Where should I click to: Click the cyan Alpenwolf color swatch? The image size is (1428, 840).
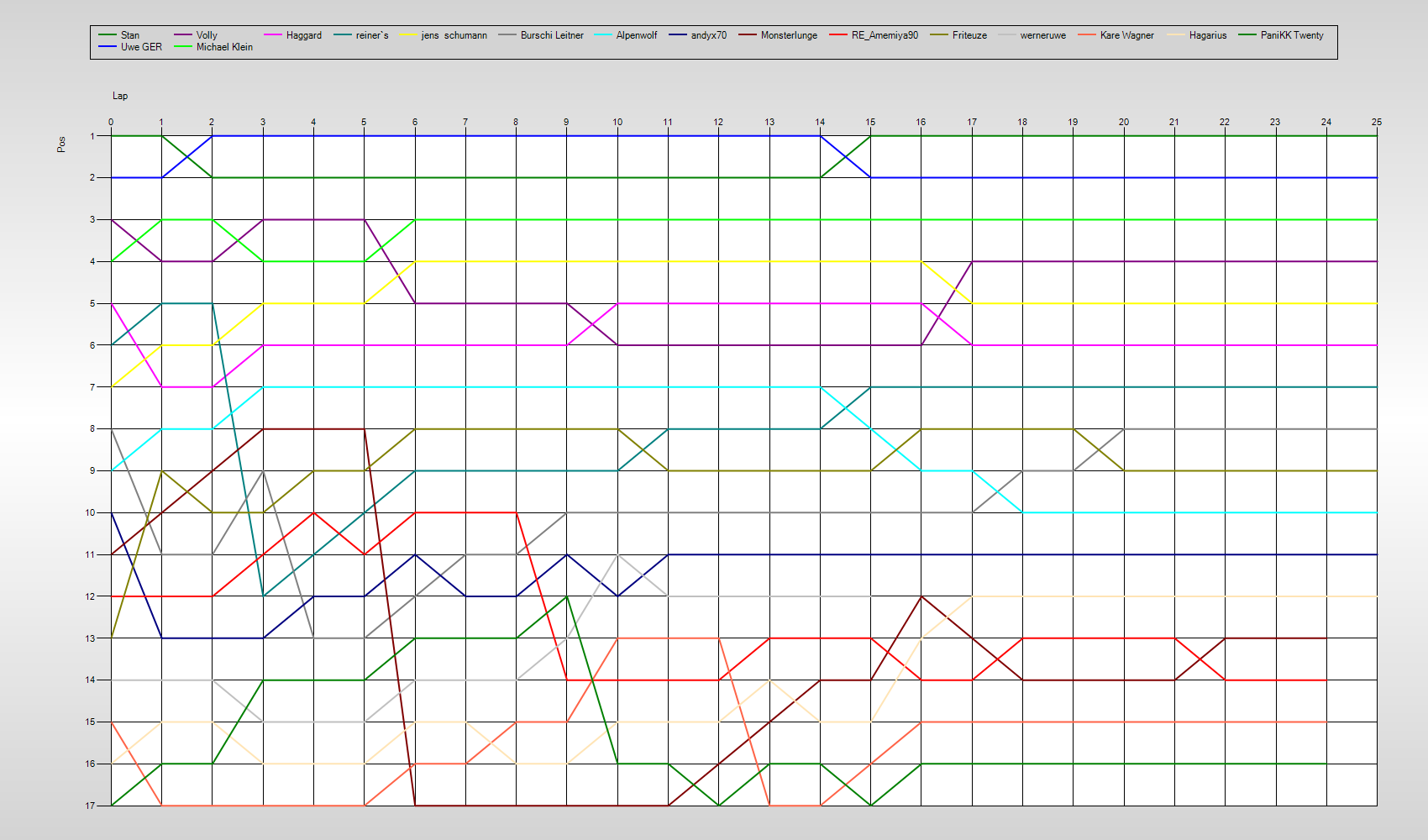(x=604, y=35)
